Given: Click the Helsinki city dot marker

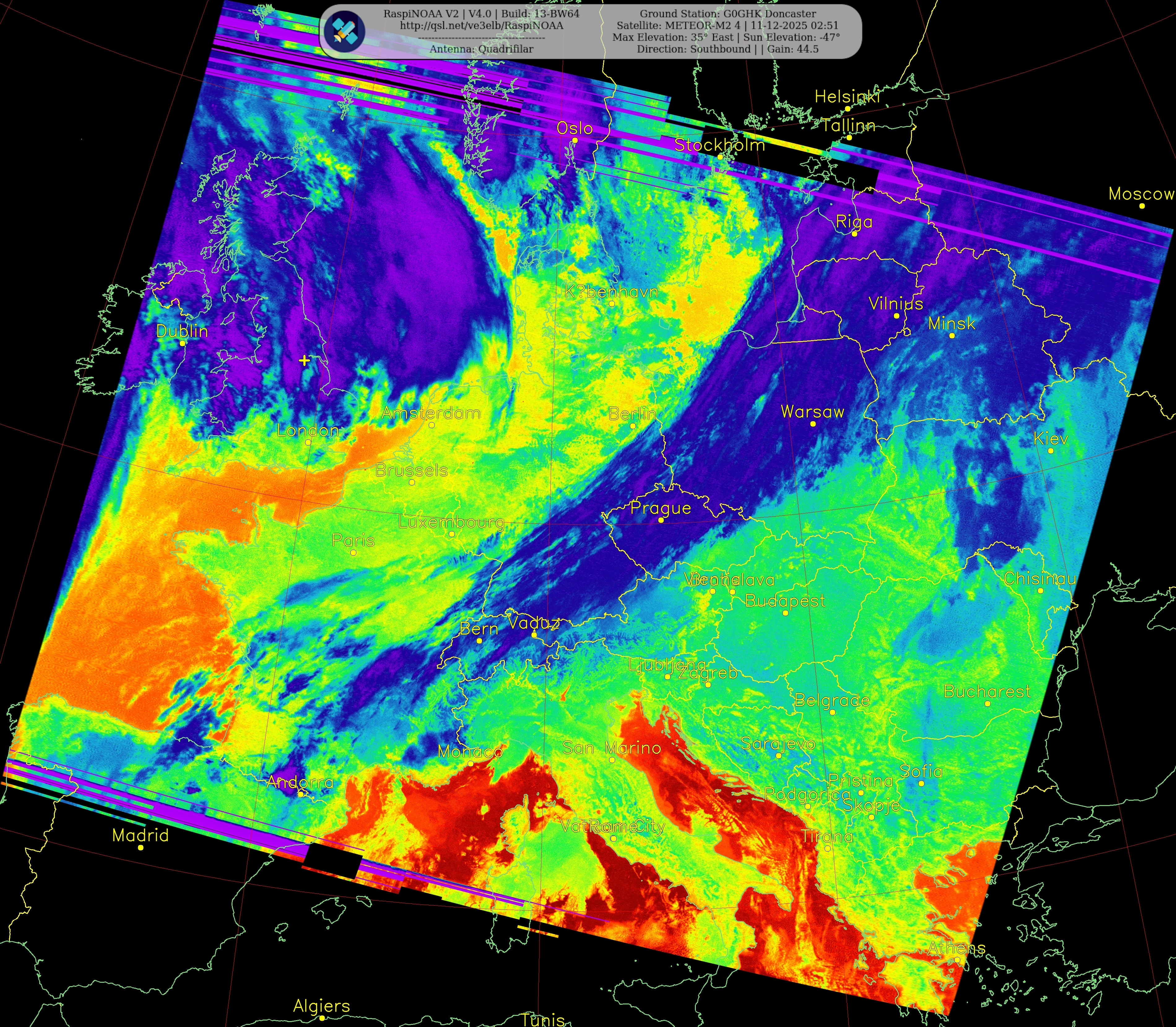Looking at the screenshot, I should pyautogui.click(x=848, y=109).
